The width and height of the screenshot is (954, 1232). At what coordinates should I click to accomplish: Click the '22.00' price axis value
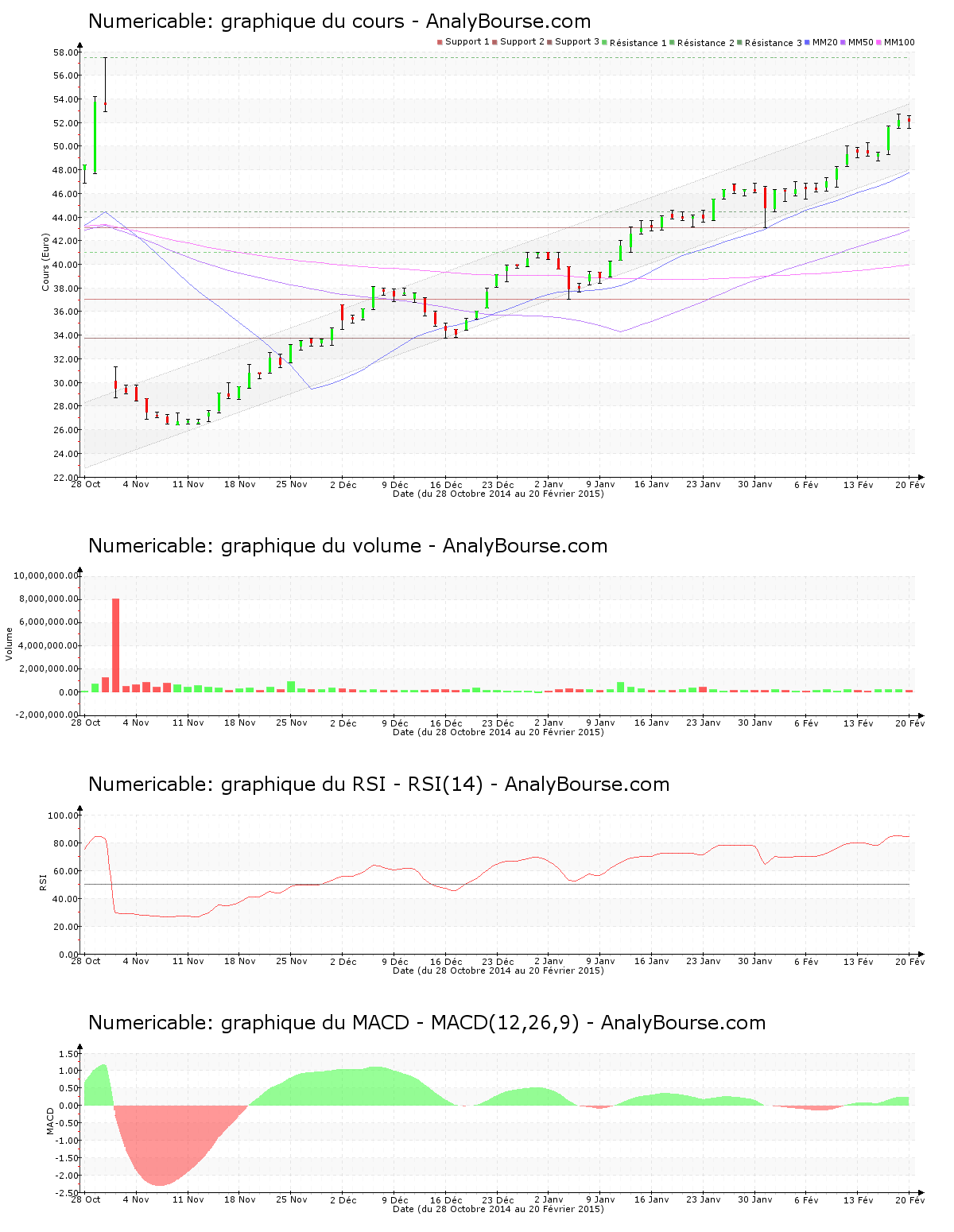point(66,477)
